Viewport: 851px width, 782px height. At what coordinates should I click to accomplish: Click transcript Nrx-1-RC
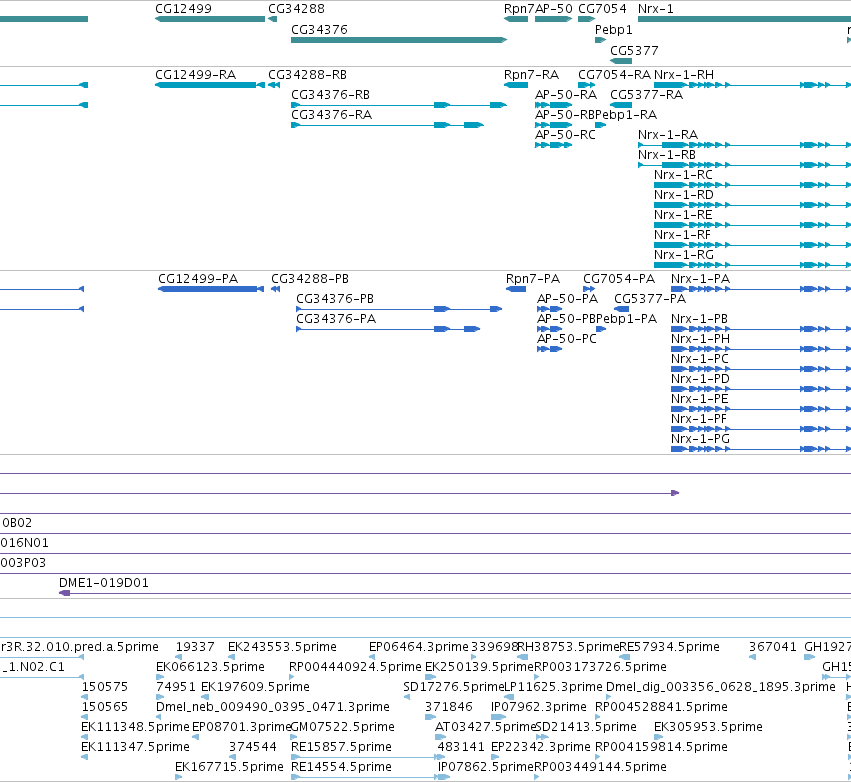[x=683, y=175]
